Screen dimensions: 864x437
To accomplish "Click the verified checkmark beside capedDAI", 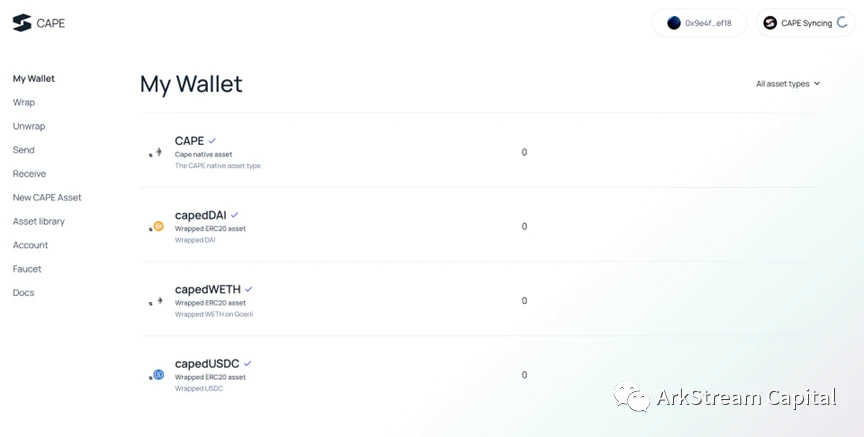I will pyautogui.click(x=235, y=215).
